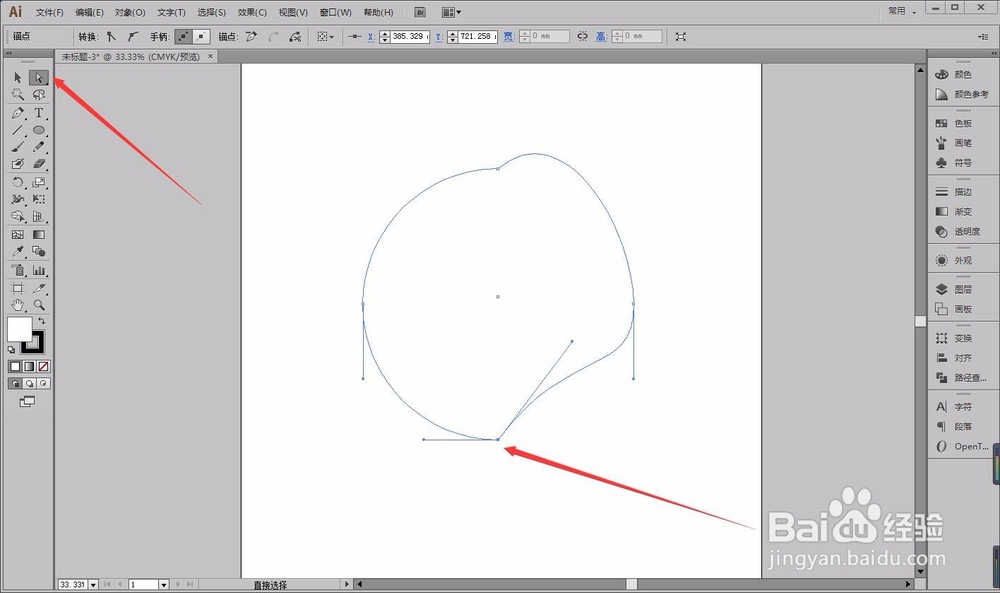Select the Eraser tool
The width and height of the screenshot is (1000, 593).
pos(38,164)
